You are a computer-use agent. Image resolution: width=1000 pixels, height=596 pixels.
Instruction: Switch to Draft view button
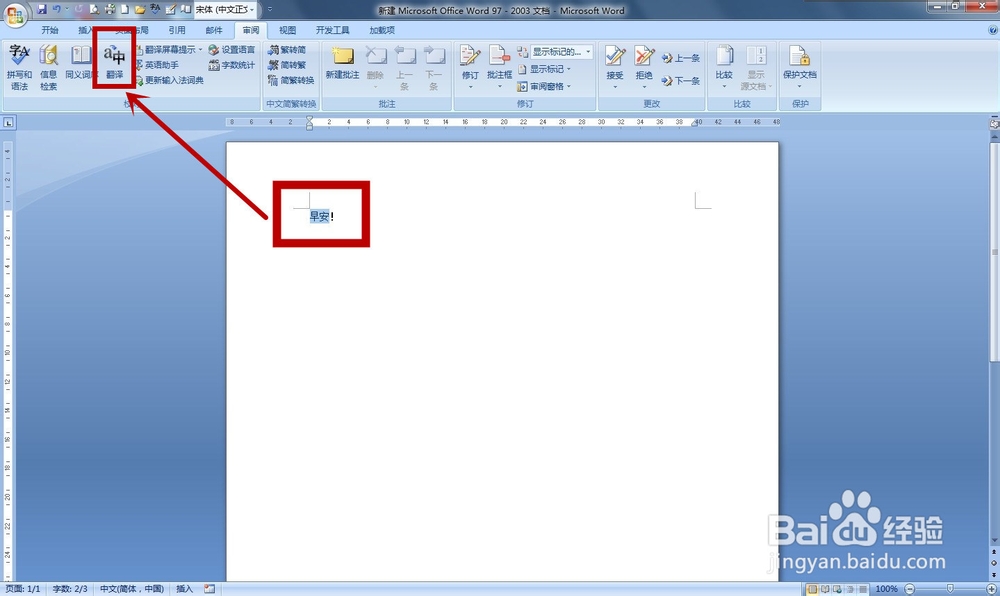coord(863,589)
